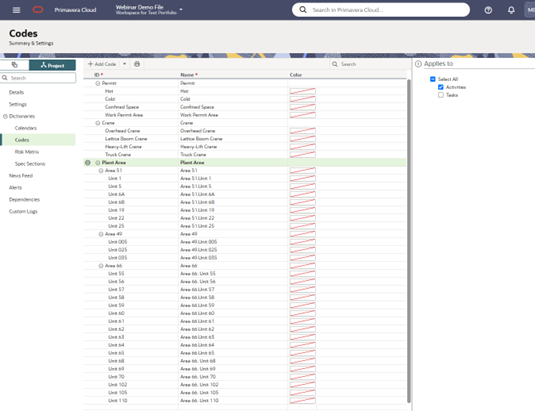535x411 pixels.
Task: Click the Primavera Cloud title link
Action: click(x=75, y=10)
